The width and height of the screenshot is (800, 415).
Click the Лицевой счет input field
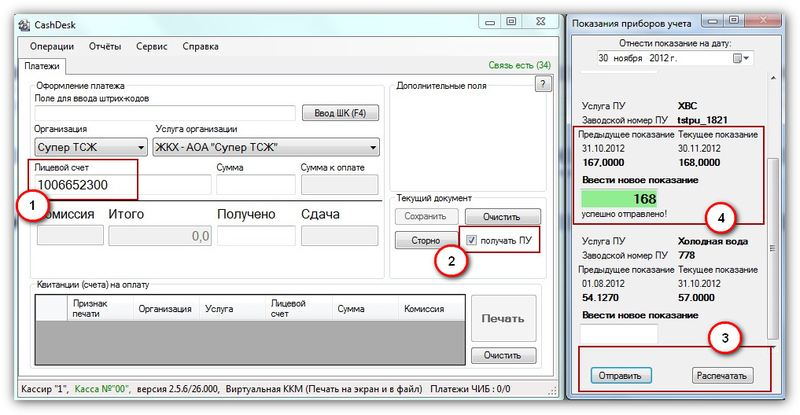85,185
